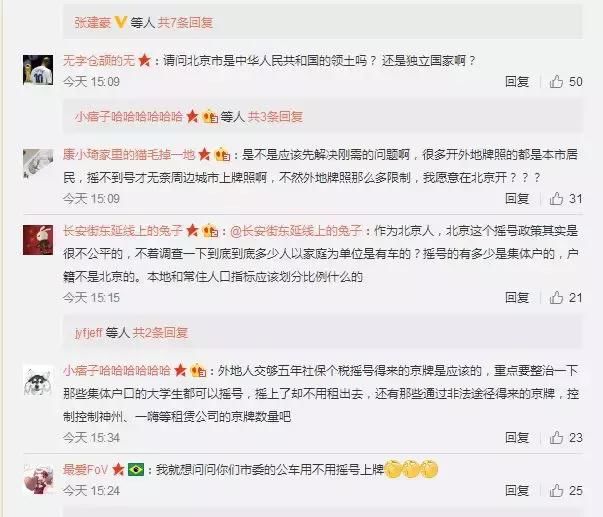Expand 共3条回复 replies thread
Viewport: 603px width, 517px height.
tap(275, 116)
